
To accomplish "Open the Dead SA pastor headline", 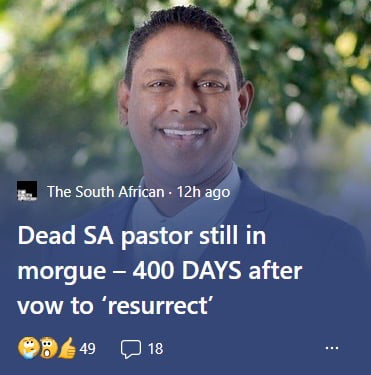I will pyautogui.click(x=160, y=271).
